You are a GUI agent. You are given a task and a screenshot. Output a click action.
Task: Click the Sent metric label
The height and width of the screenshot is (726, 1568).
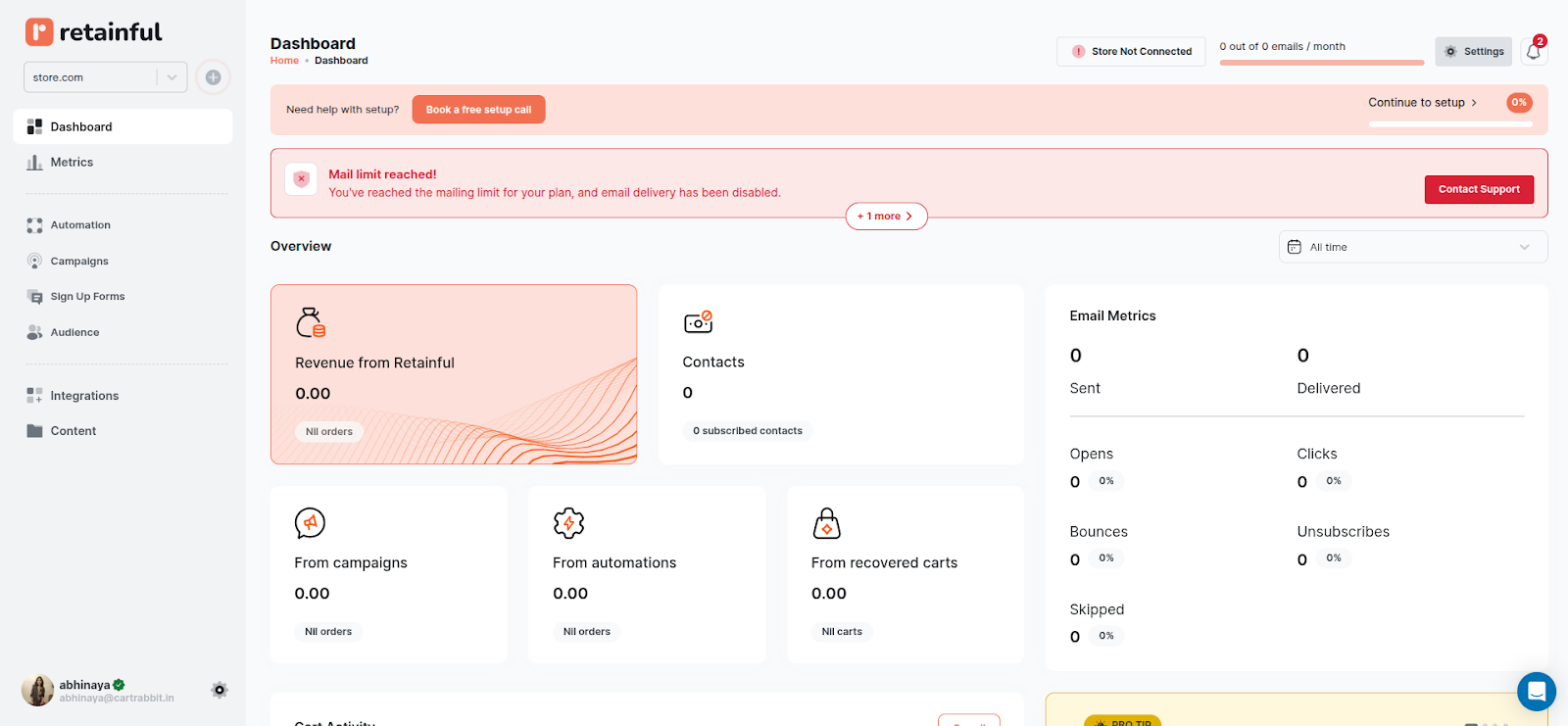[x=1085, y=389]
